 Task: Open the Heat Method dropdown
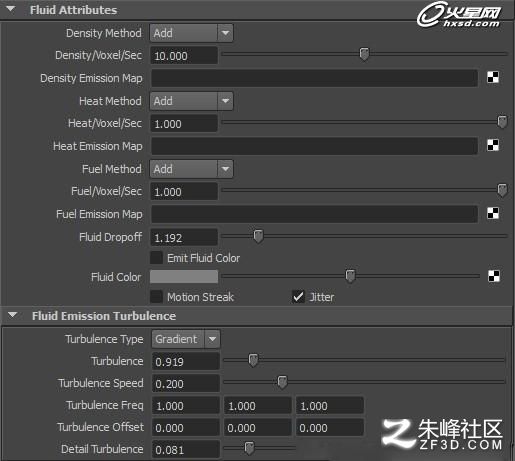point(191,101)
